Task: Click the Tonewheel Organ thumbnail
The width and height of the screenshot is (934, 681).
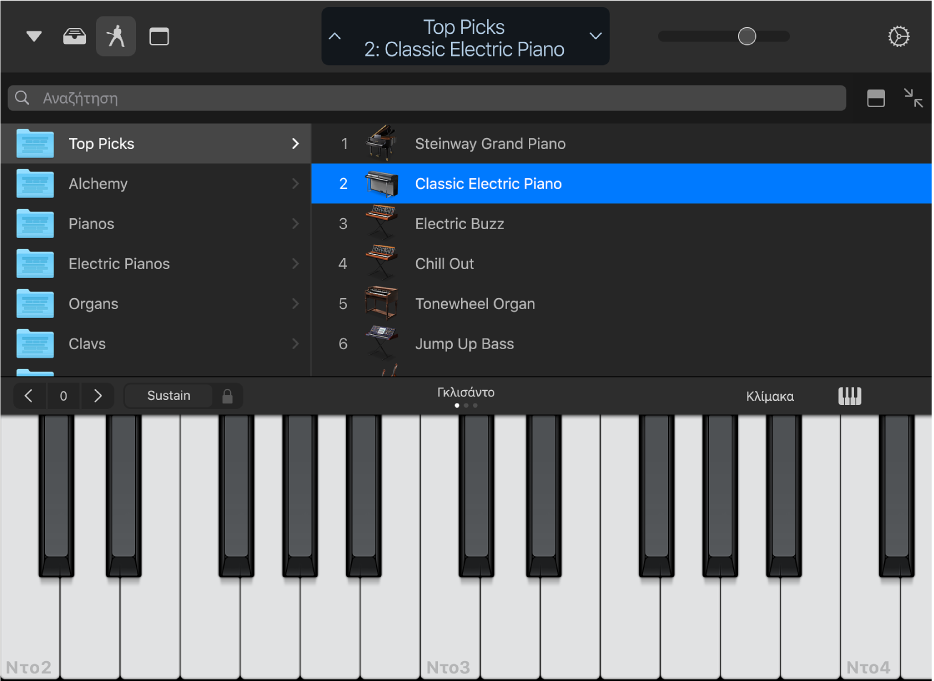Action: [x=381, y=303]
